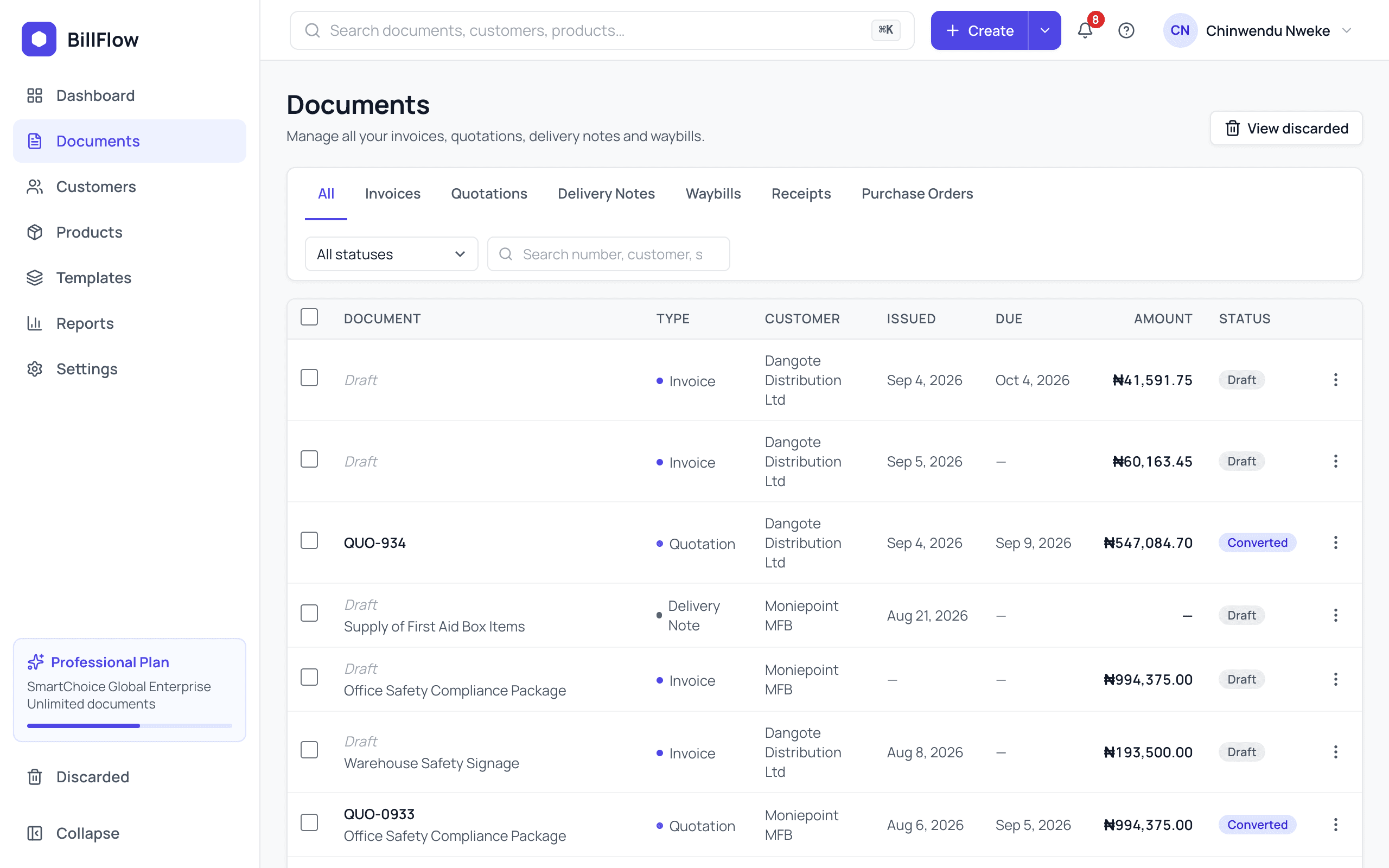Click the Search number, customer filter field
Image resolution: width=1389 pixels, height=868 pixels.
[608, 254]
